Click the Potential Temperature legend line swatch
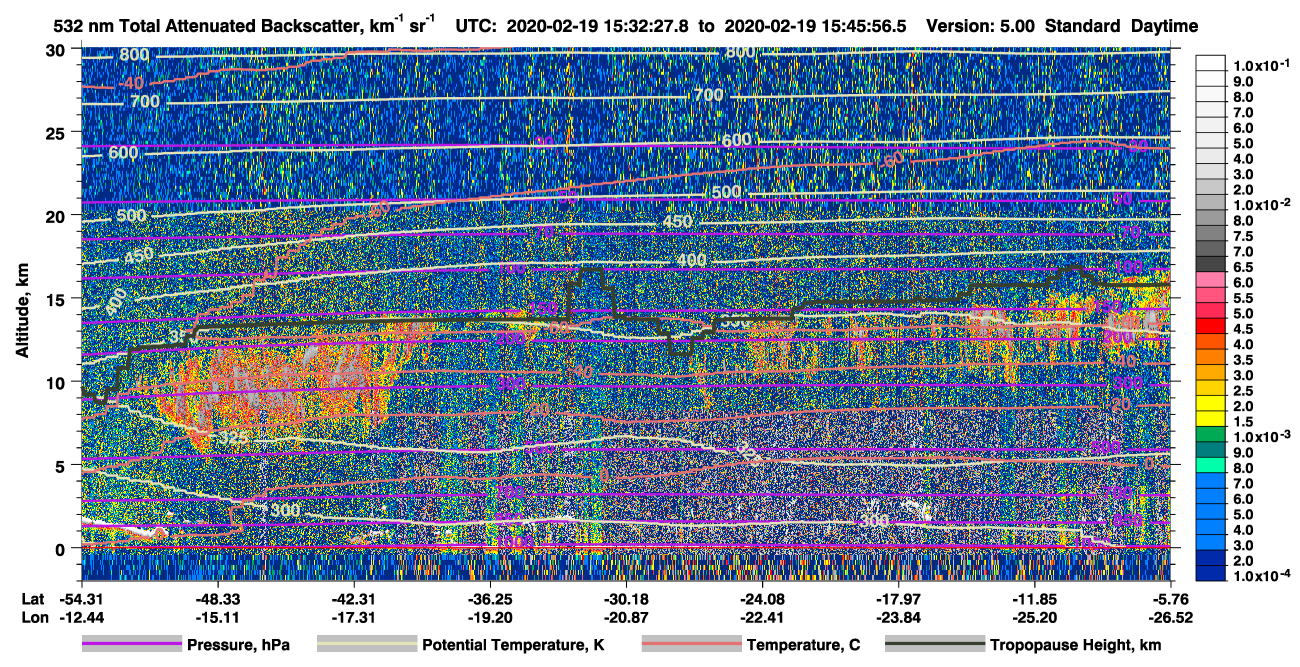The width and height of the screenshot is (1300, 667). point(366,645)
